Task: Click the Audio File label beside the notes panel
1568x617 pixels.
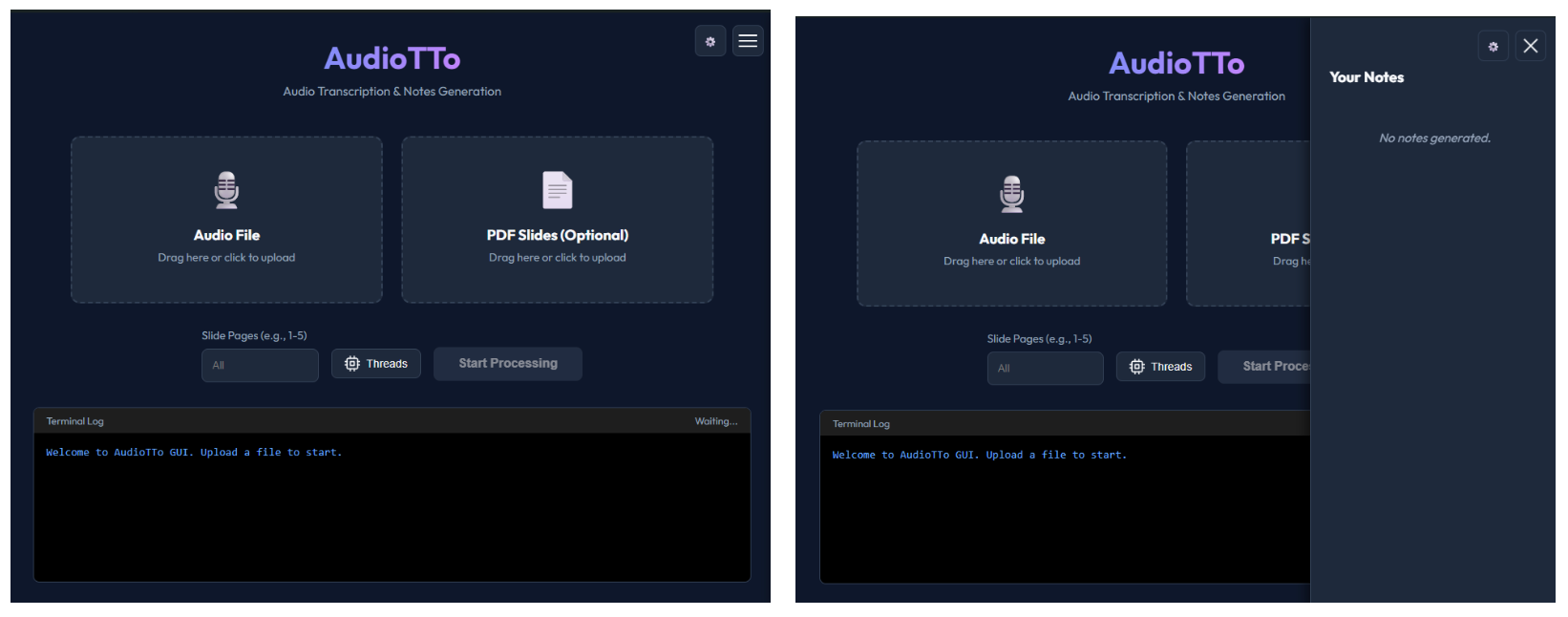Action: point(1011,239)
